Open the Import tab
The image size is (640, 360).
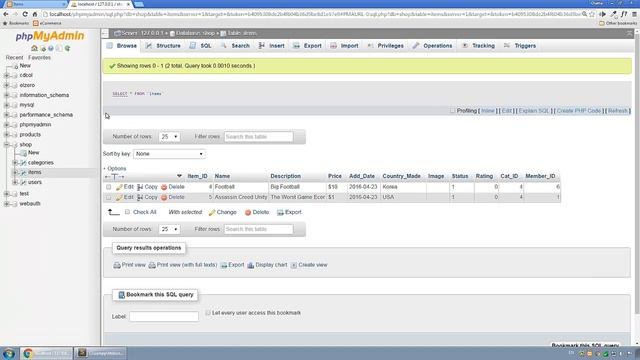[344, 46]
